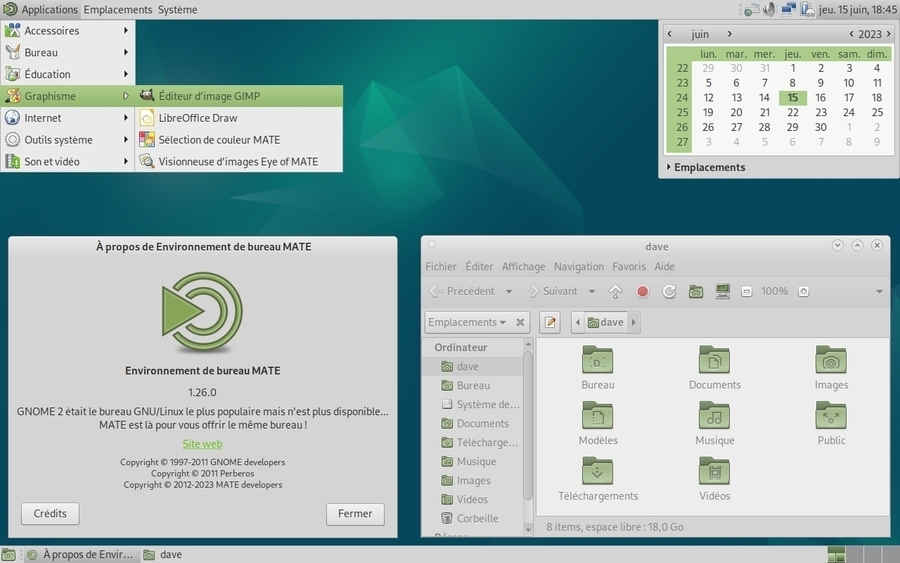Open the Précédent history dropdown arrow
The image size is (900, 563).
pyautogui.click(x=509, y=292)
